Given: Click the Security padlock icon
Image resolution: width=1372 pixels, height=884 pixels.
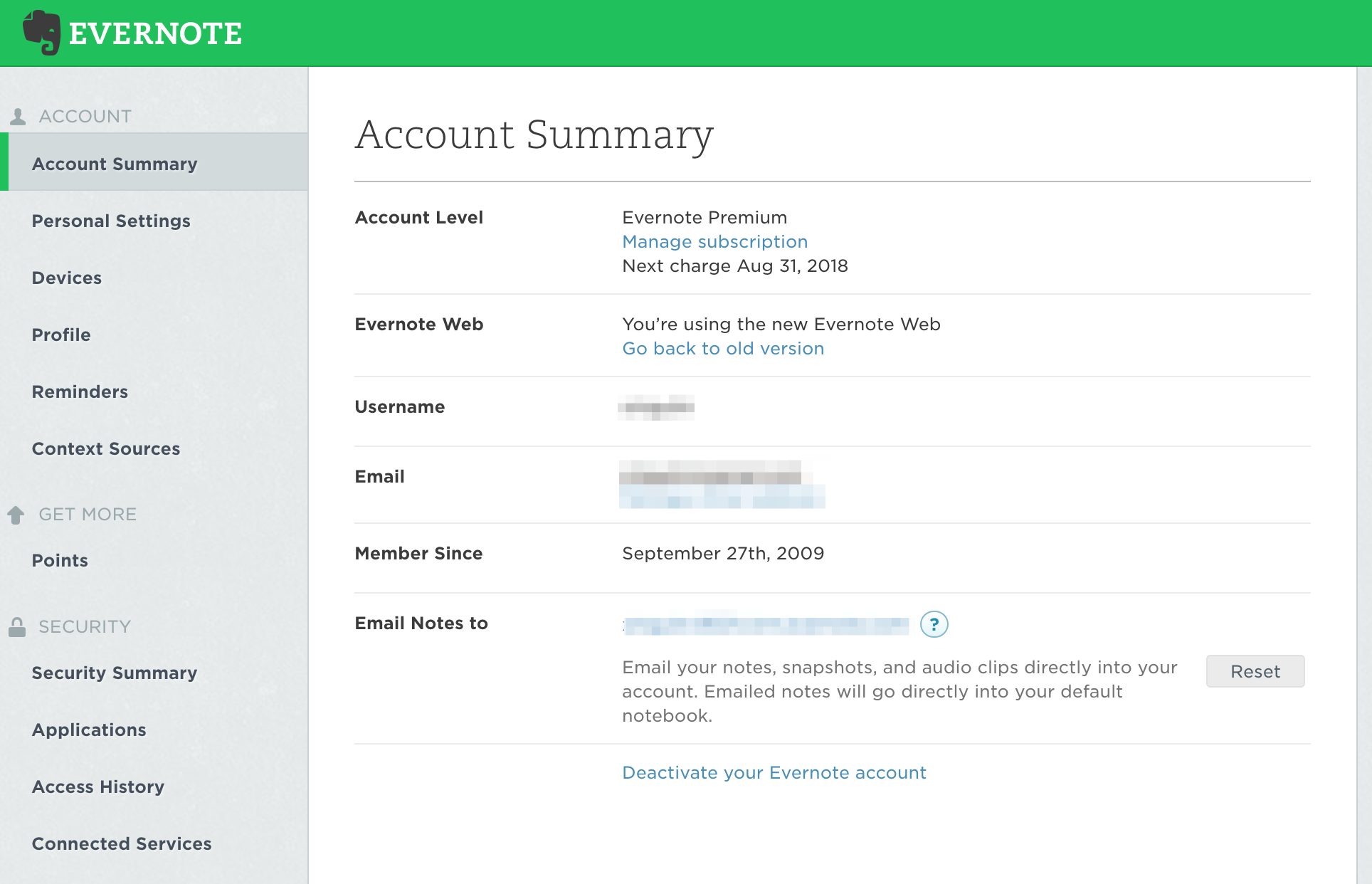Looking at the screenshot, I should pyautogui.click(x=17, y=627).
